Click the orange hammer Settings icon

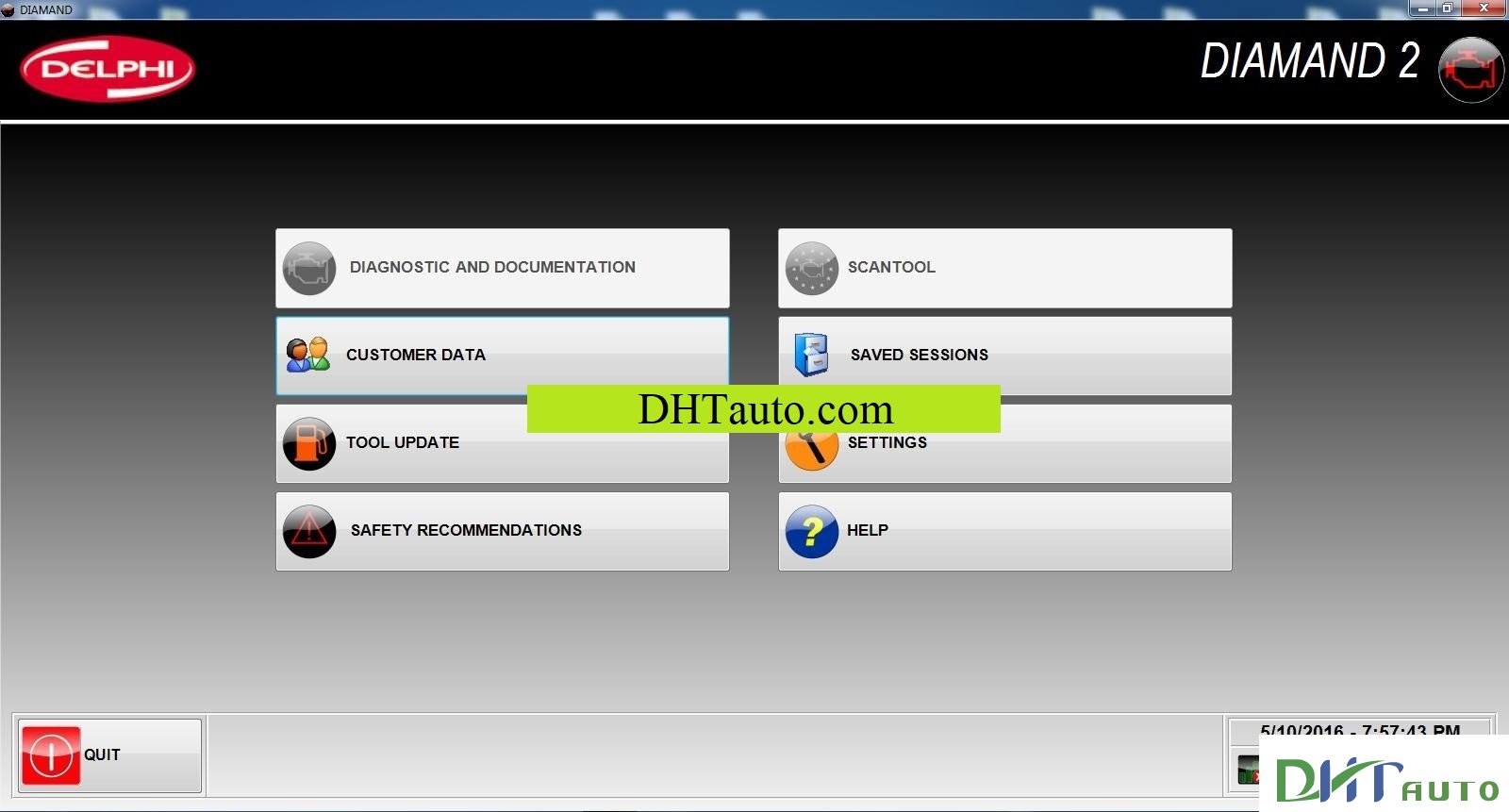point(811,448)
